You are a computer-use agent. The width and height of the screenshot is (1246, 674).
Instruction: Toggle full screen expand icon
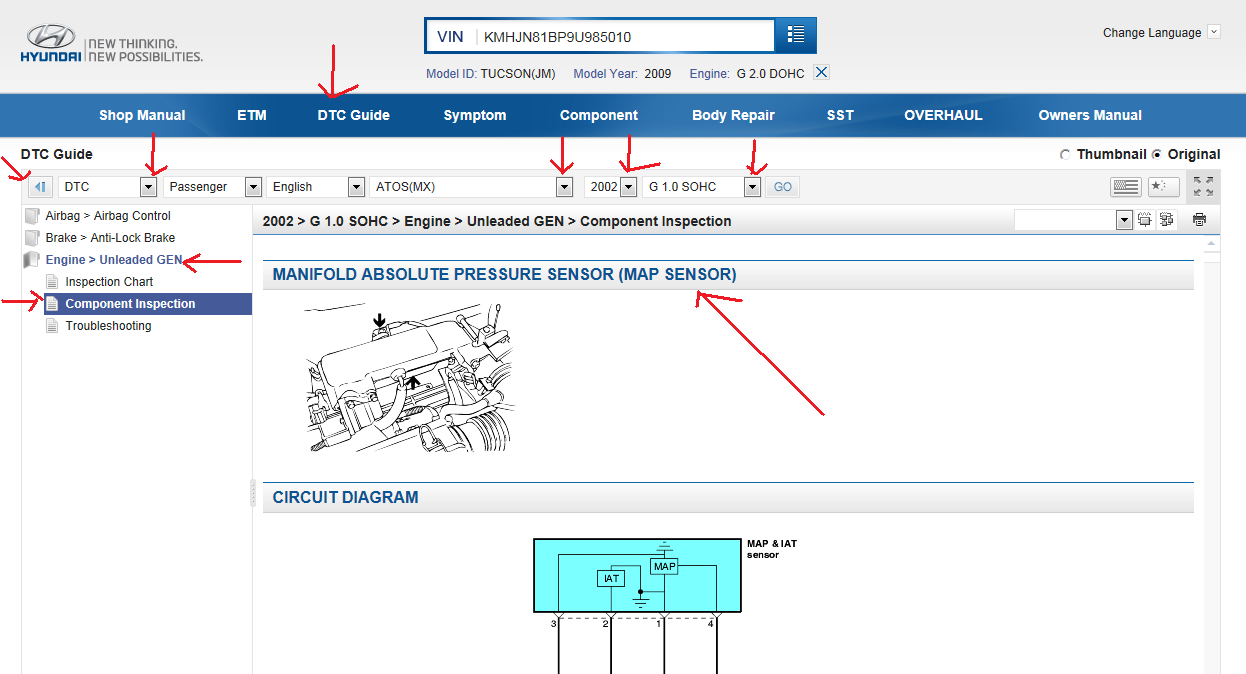[x=1203, y=187]
